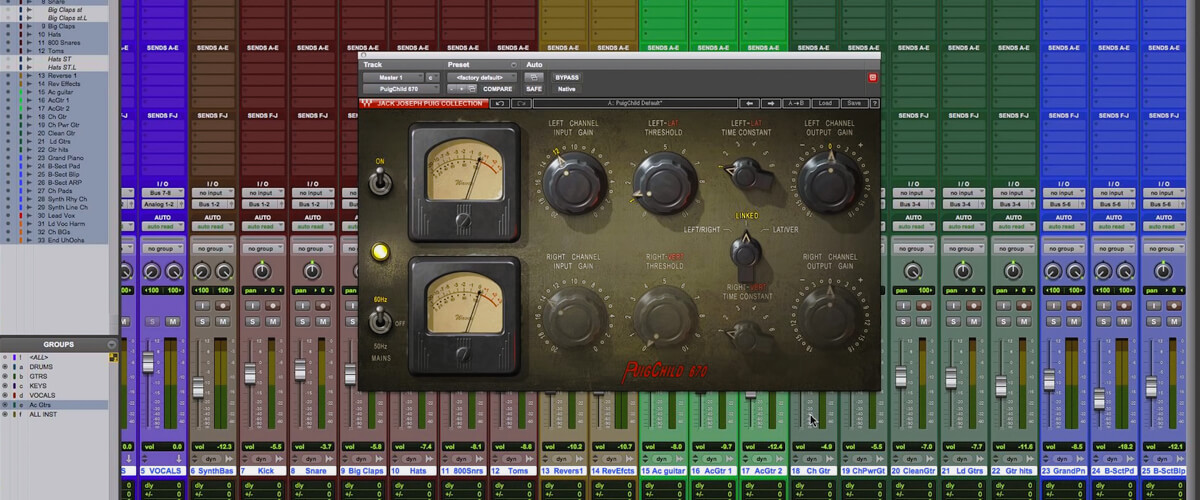Select the GTRS group
The image size is (1200, 500).
pos(40,375)
